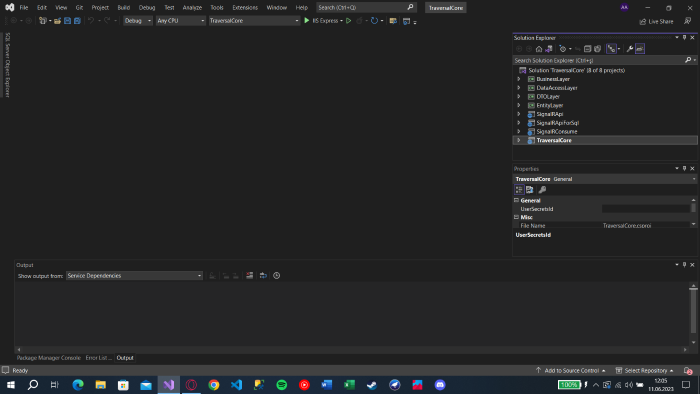Click the timestamp clock icon in Output
Screen dimensions: 700x394
(x=277, y=276)
